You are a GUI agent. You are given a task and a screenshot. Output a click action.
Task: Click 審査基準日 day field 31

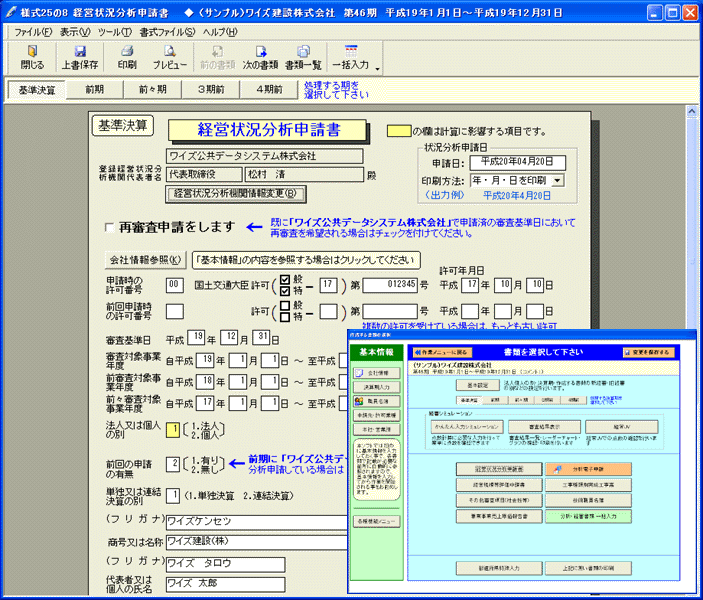[261, 337]
